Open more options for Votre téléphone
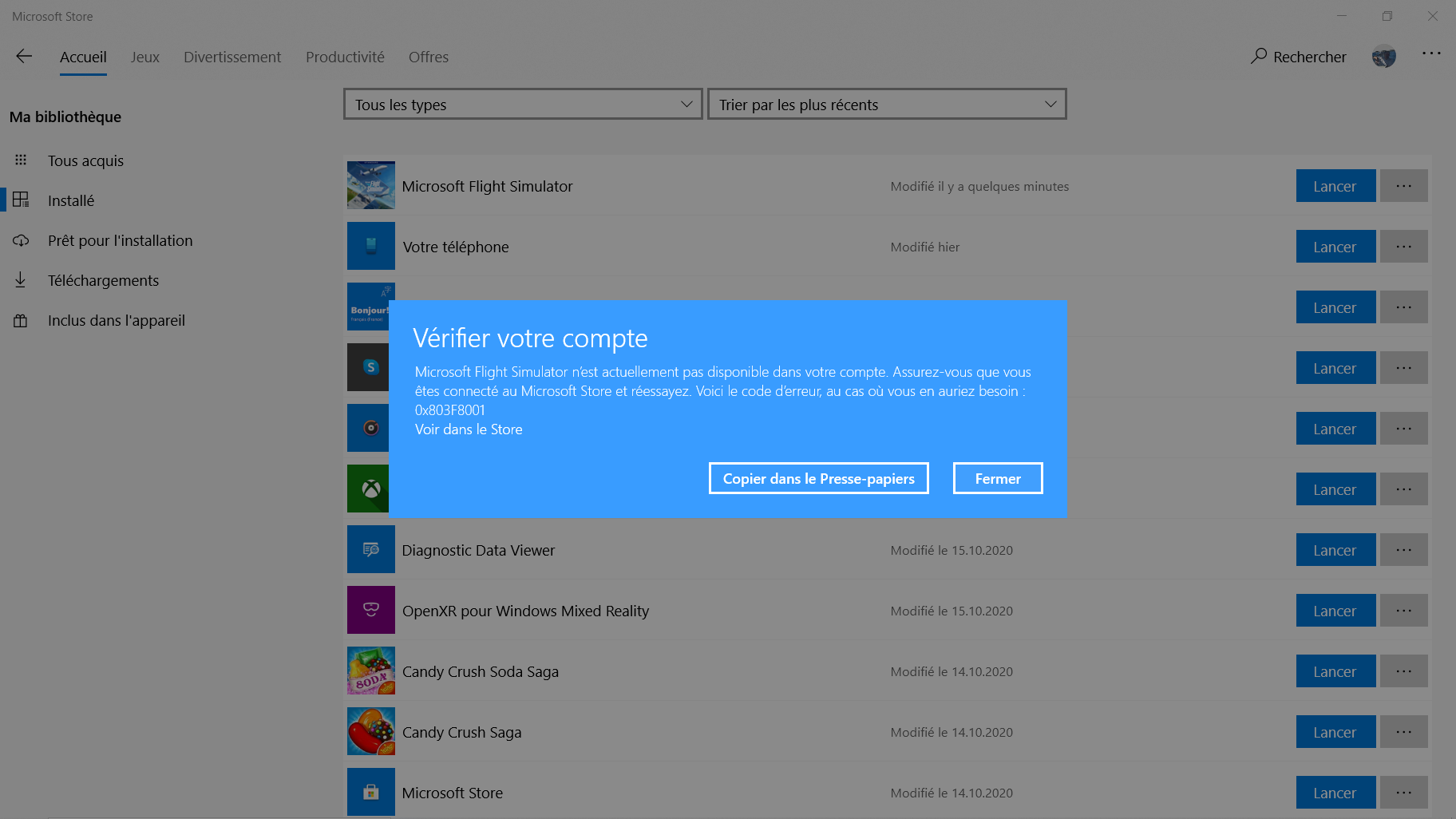1456x819 pixels. click(x=1404, y=247)
